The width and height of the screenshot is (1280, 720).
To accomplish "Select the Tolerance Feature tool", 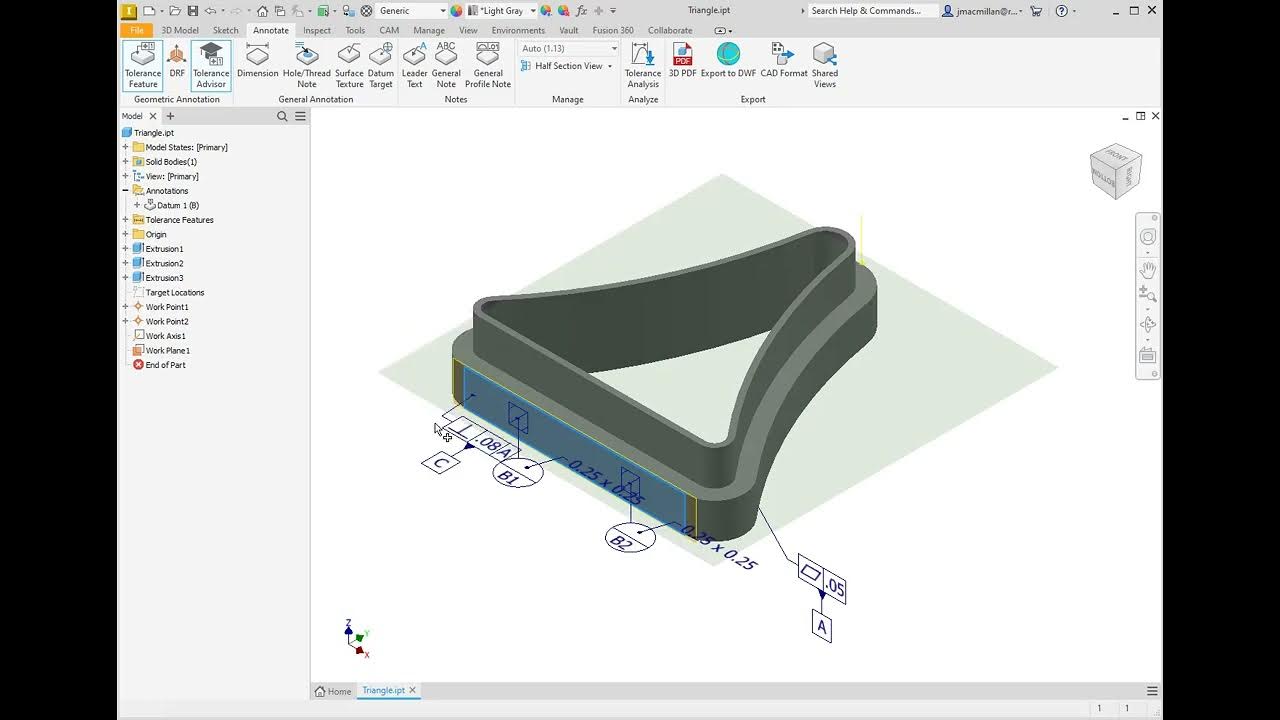I will click(143, 66).
